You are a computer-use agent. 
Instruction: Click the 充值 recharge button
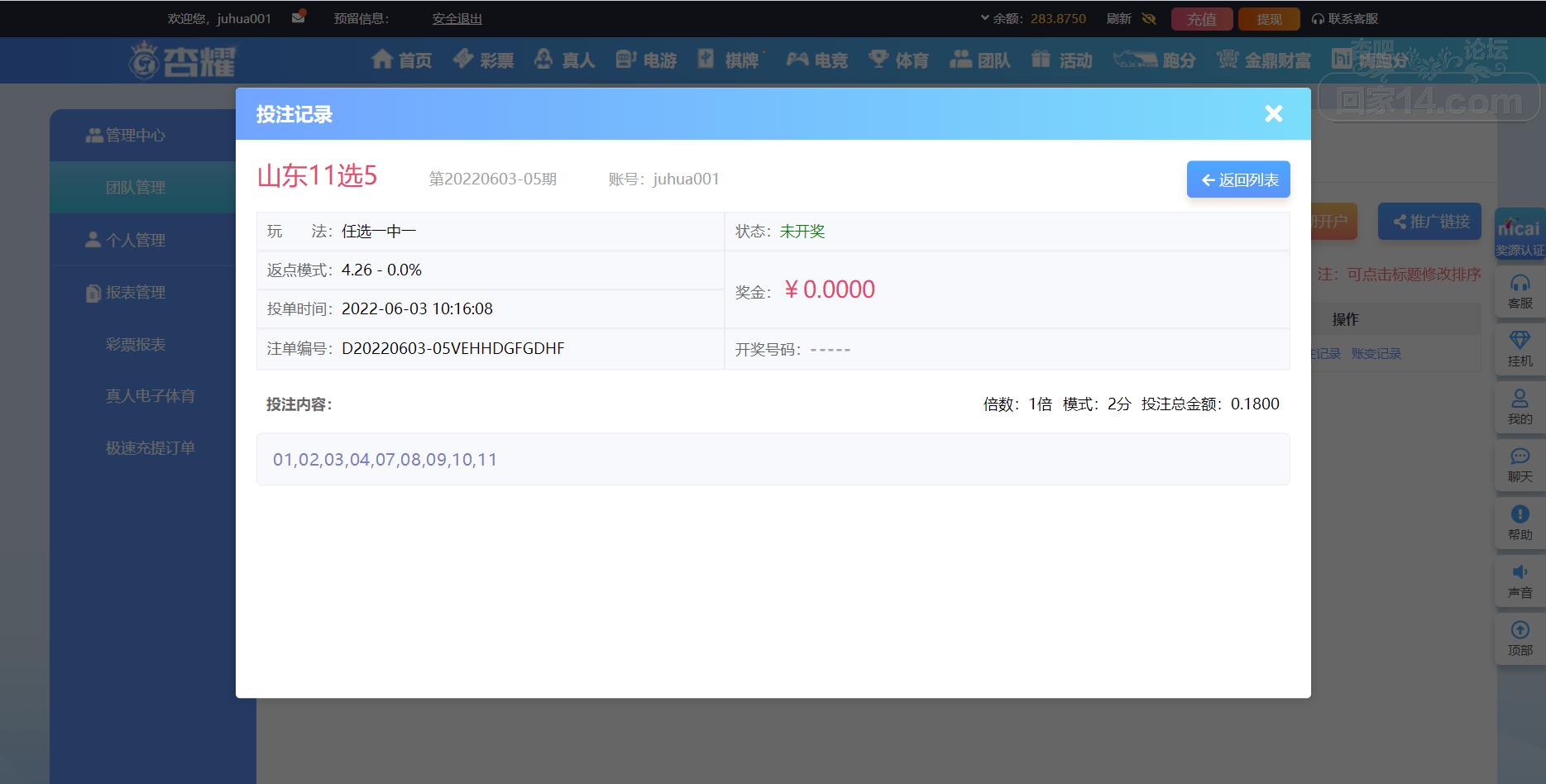(1202, 19)
